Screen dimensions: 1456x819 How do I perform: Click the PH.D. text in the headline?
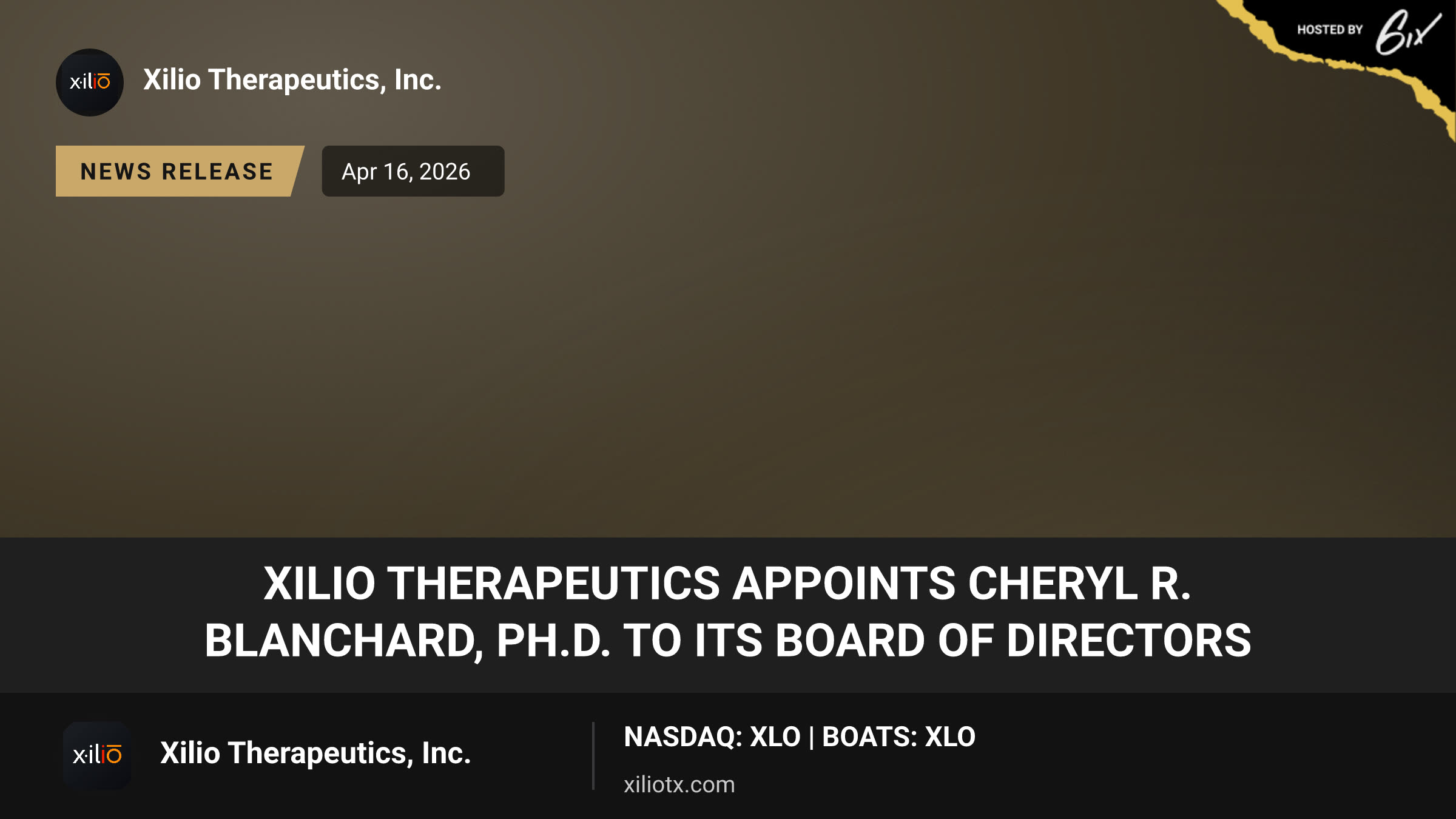pos(553,641)
